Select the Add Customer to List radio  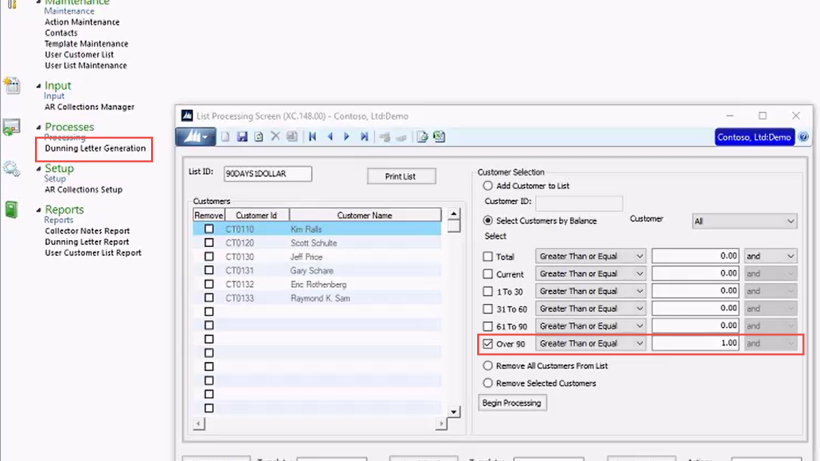click(488, 186)
